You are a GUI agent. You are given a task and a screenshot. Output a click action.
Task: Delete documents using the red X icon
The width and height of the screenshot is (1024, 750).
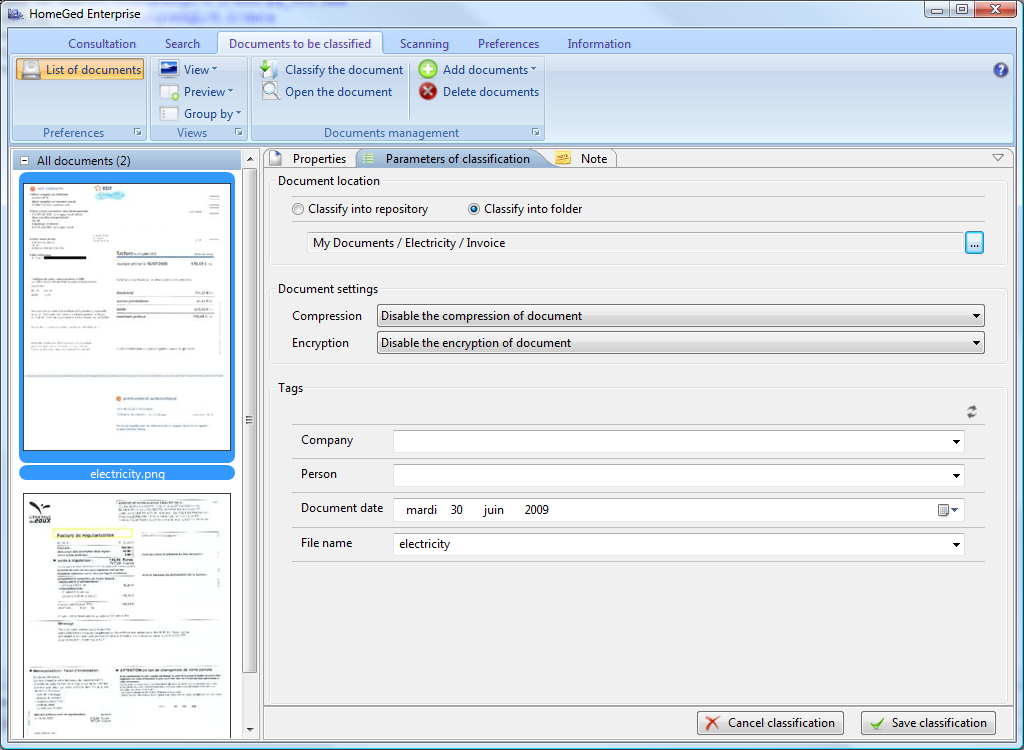[x=426, y=91]
